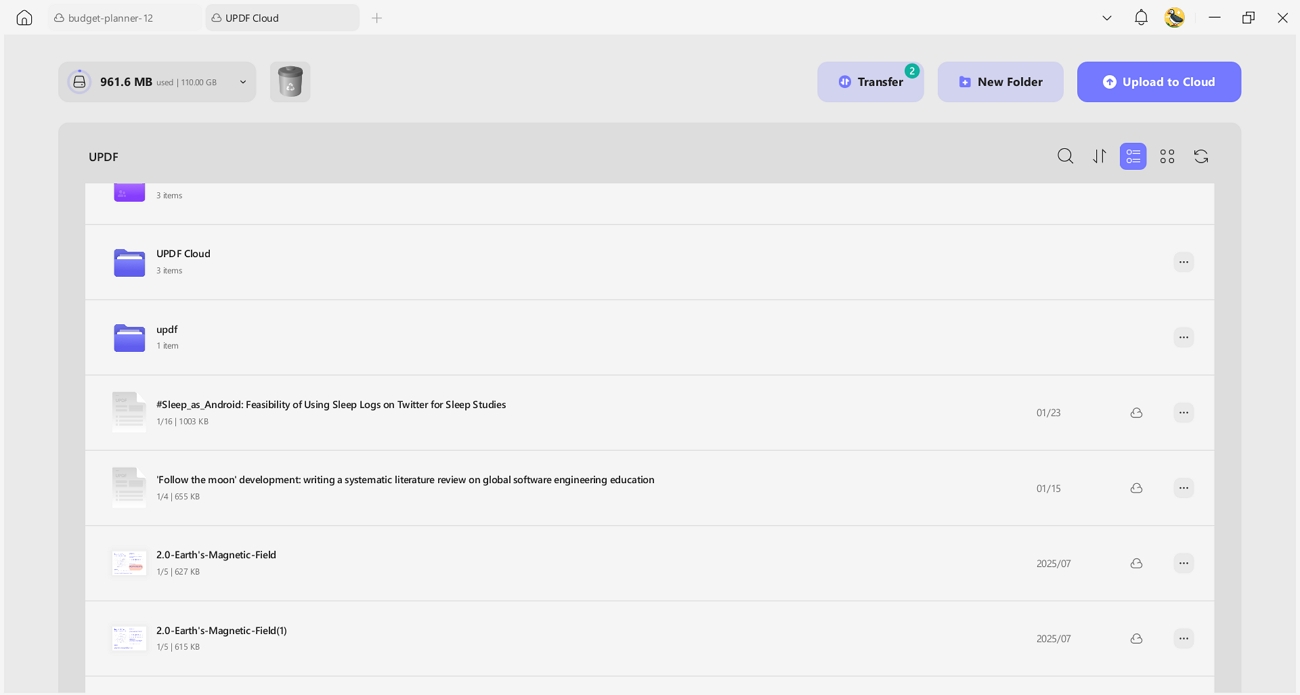This screenshot has width=1300, height=695.
Task: Click cloud icon for #Sleep_as_Android file
Action: point(1136,413)
